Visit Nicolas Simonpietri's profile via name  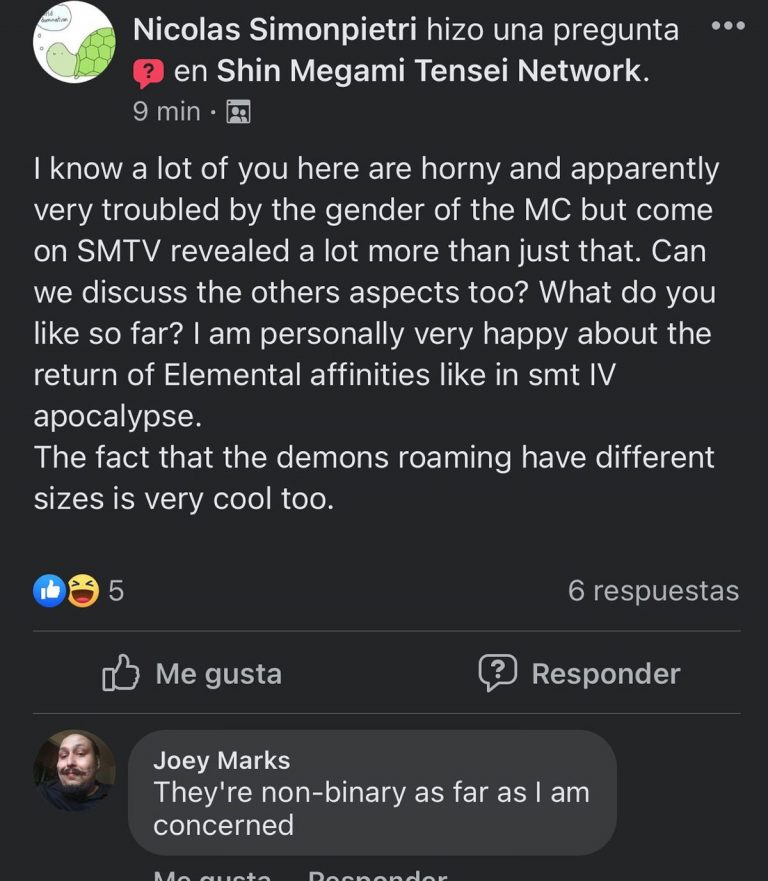point(276,30)
